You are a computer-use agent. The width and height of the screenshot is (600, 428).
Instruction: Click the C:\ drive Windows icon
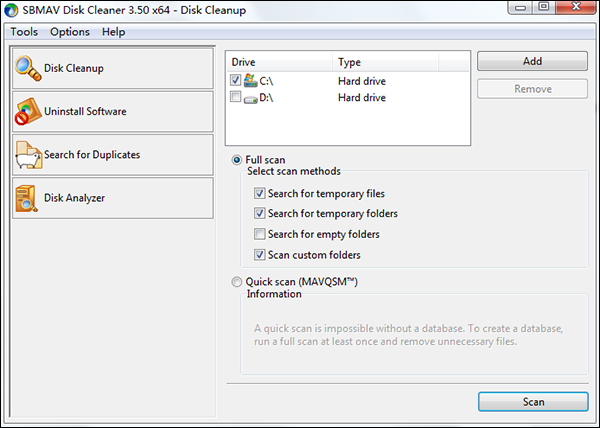(x=250, y=80)
